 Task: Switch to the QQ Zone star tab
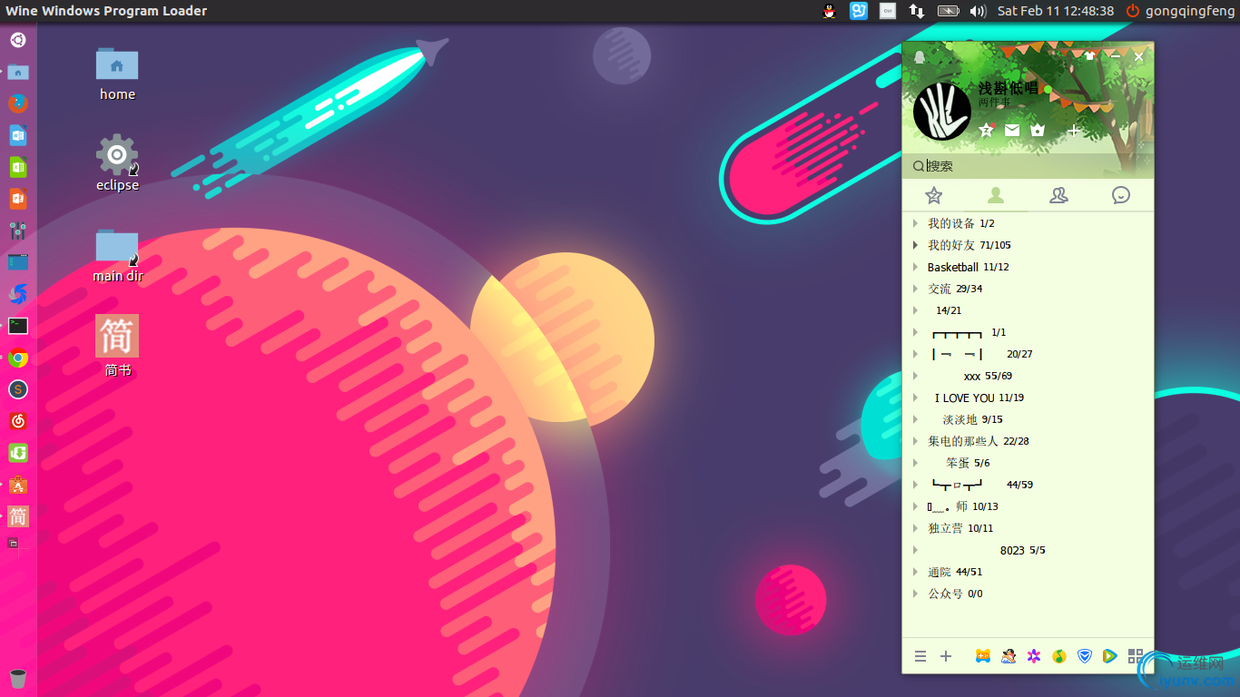pos(933,195)
